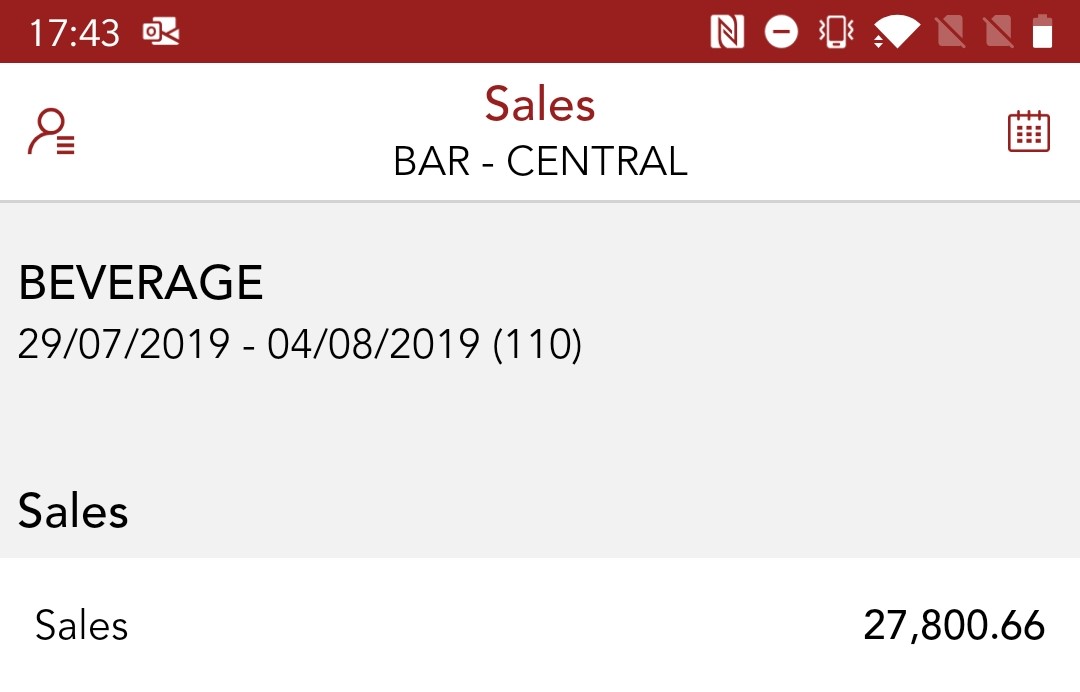Click the 27,800.66 sales amount

click(954, 626)
